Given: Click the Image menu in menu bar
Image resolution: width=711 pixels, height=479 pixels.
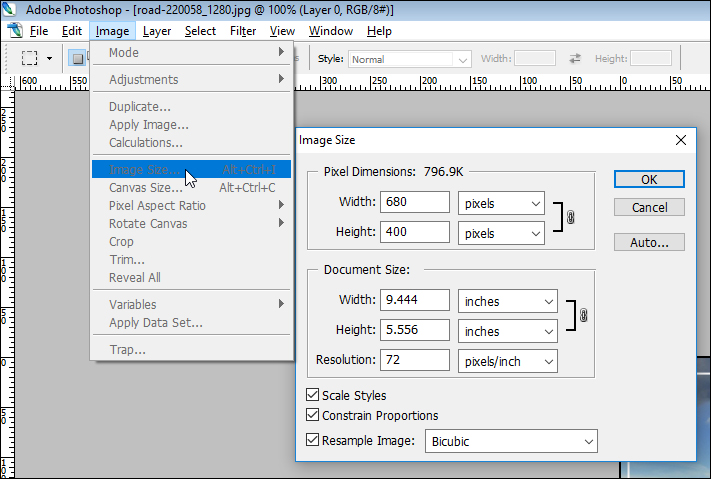Looking at the screenshot, I should pos(112,31).
